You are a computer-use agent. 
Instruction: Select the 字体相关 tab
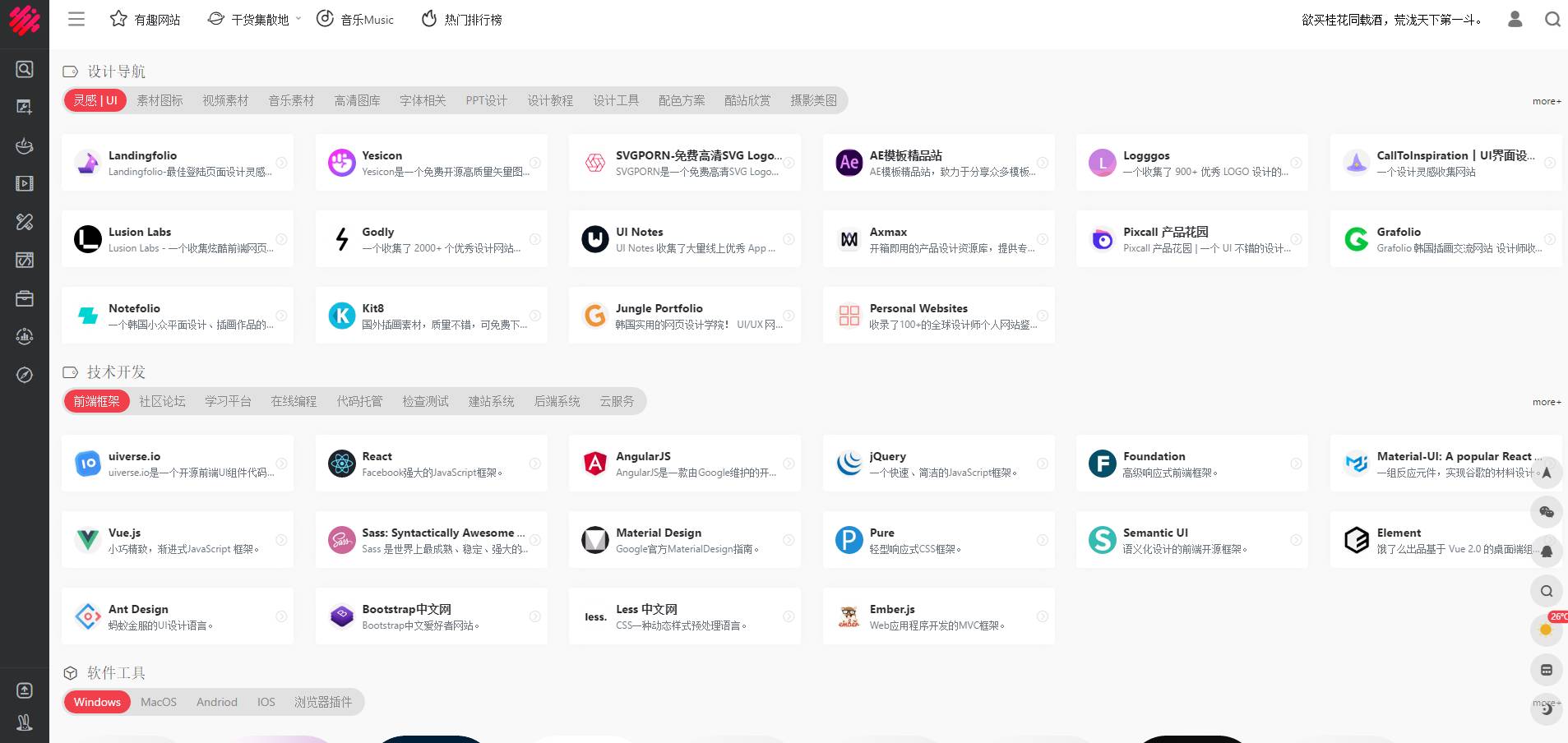tap(423, 100)
